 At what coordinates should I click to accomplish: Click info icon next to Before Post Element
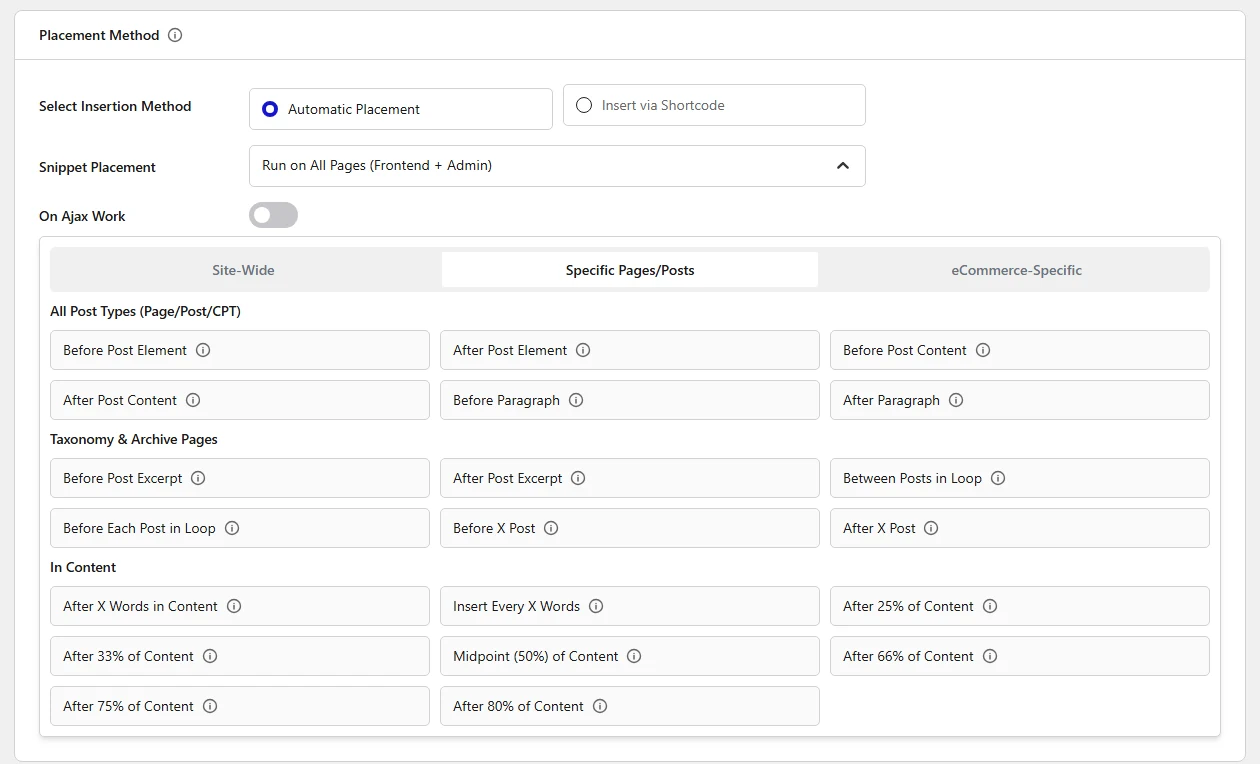click(x=203, y=350)
